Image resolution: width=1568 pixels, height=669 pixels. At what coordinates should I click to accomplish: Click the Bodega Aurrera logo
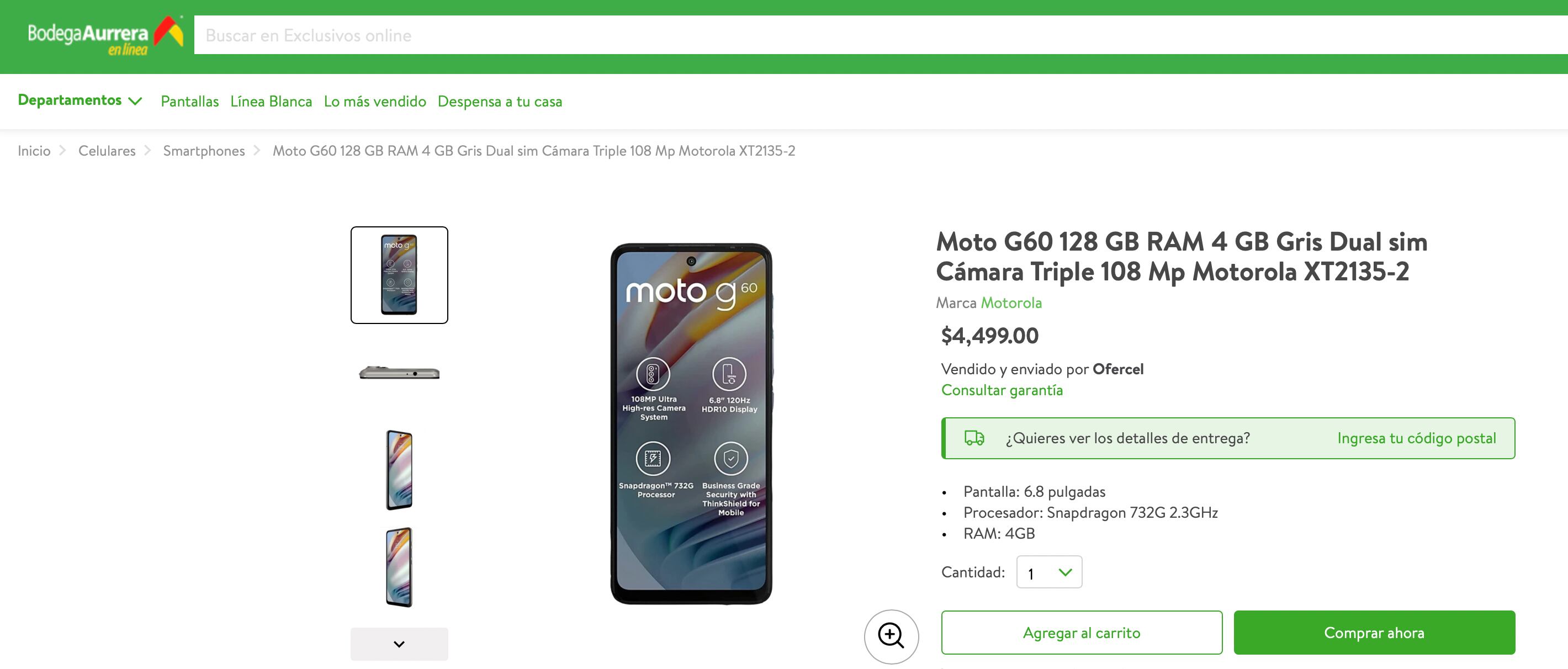(105, 36)
